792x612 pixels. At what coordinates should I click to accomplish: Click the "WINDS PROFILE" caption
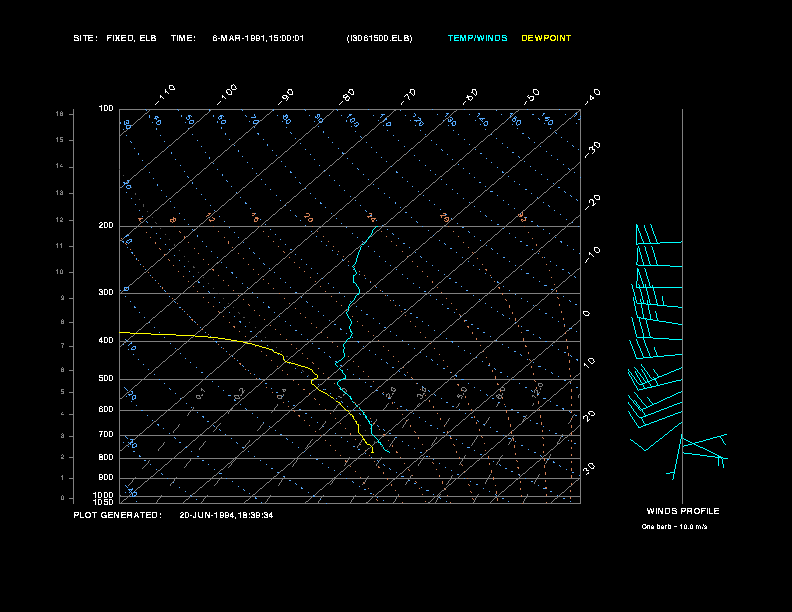[683, 511]
